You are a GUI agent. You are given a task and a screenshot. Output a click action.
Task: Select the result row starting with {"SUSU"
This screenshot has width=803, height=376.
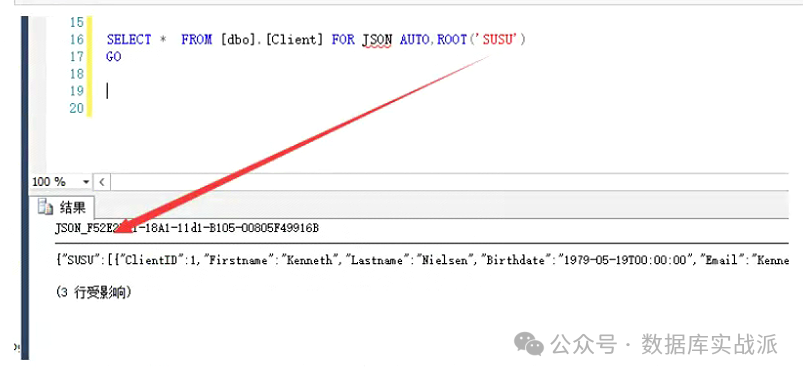coord(421,260)
